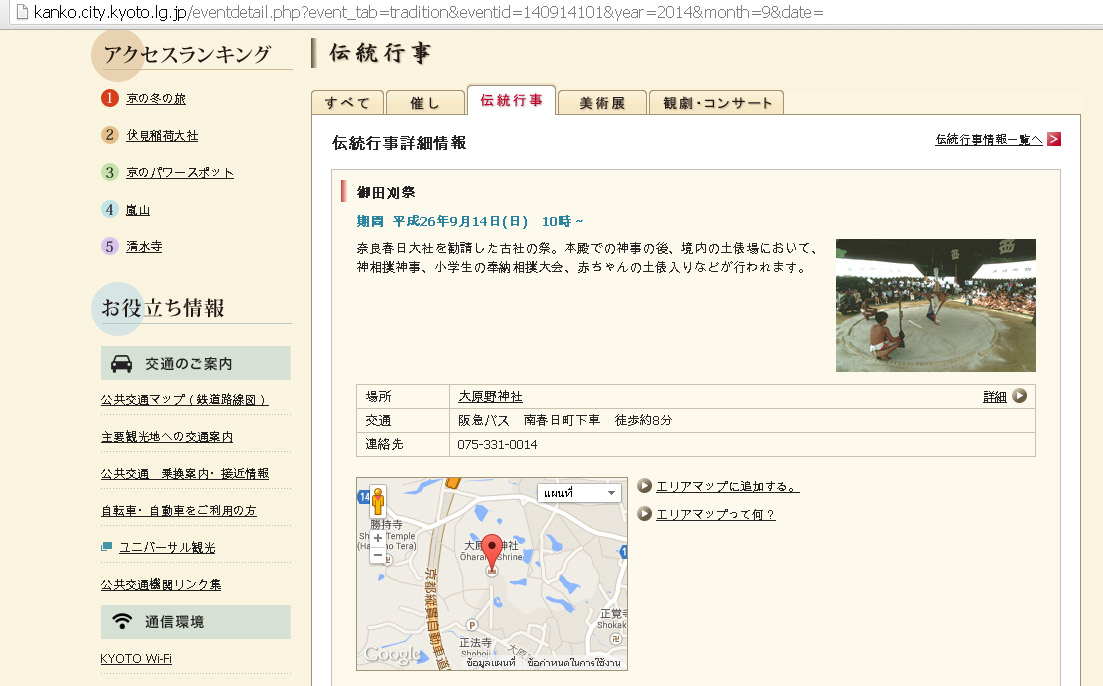Select the Street View pegman on the map
Viewport: 1103px width, 686px height.
coord(378,501)
